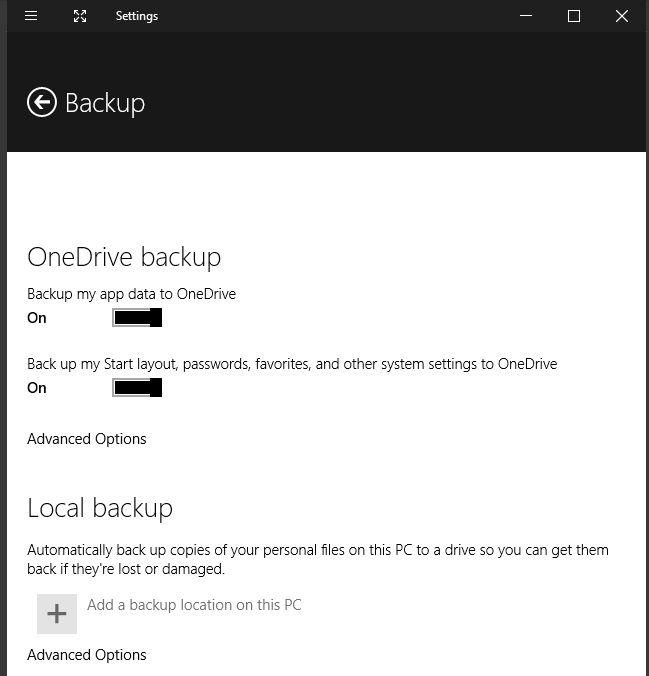Open the hamburger menu in title bar
Viewport: 649px width, 676px height.
click(31, 16)
